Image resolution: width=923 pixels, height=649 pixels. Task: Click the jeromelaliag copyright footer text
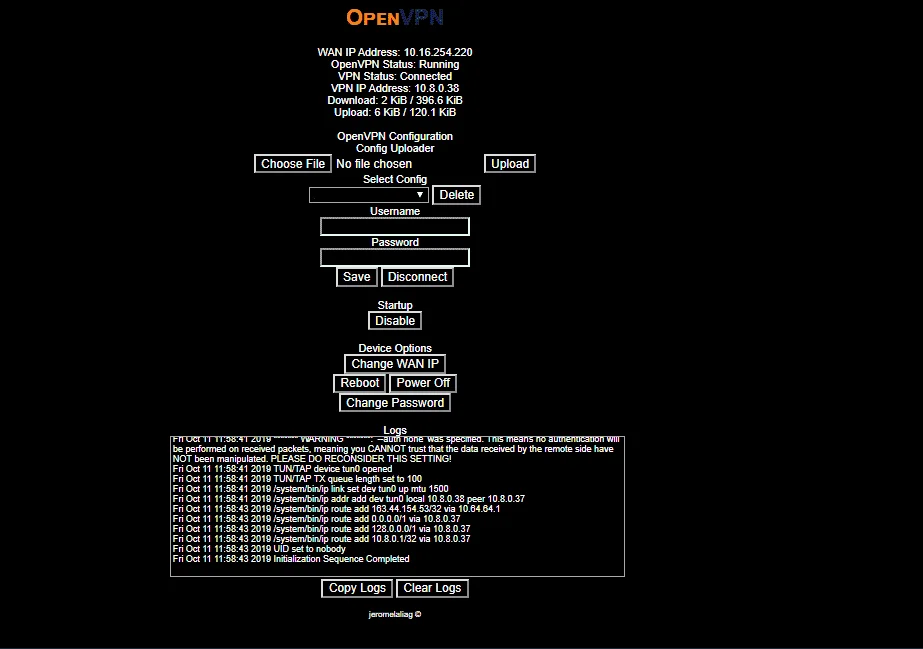[x=395, y=614]
